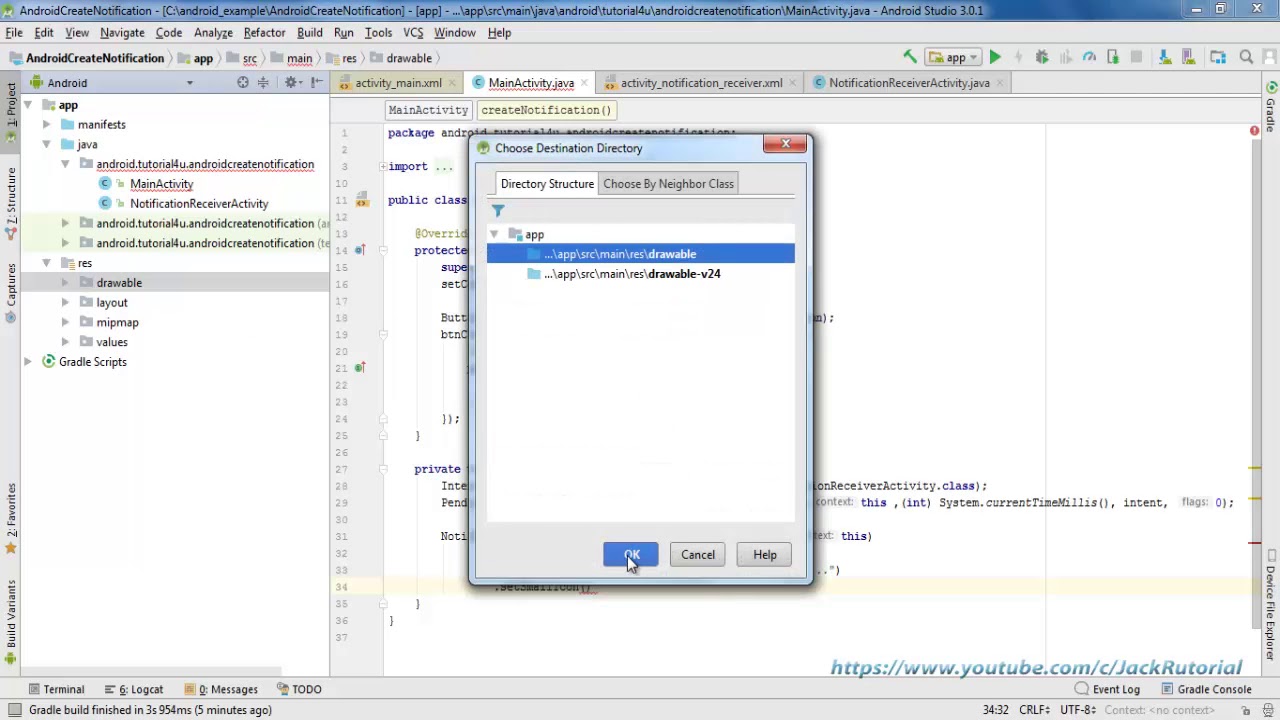Image resolution: width=1280 pixels, height=720 pixels.
Task: Toggle the Build Variants tool window
Action: pos(11,620)
